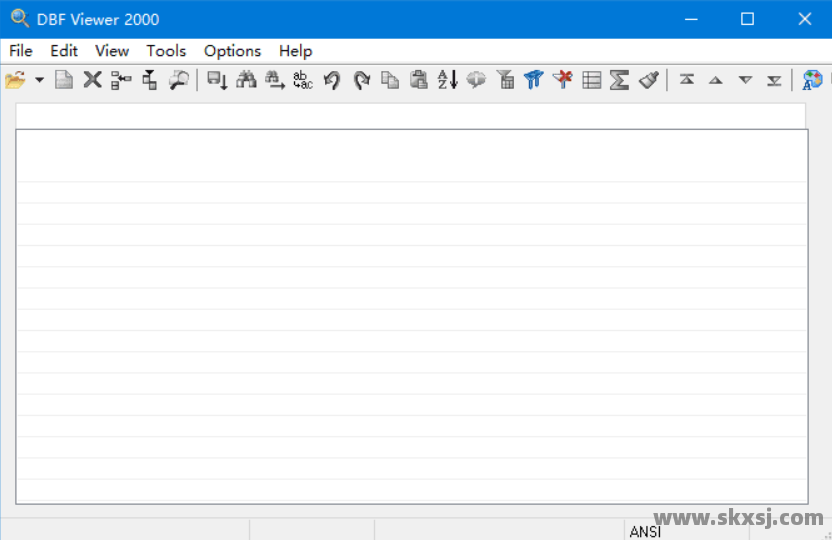Click the Replace (ab→ac) icon
This screenshot has width=832, height=540.
[x=303, y=80]
